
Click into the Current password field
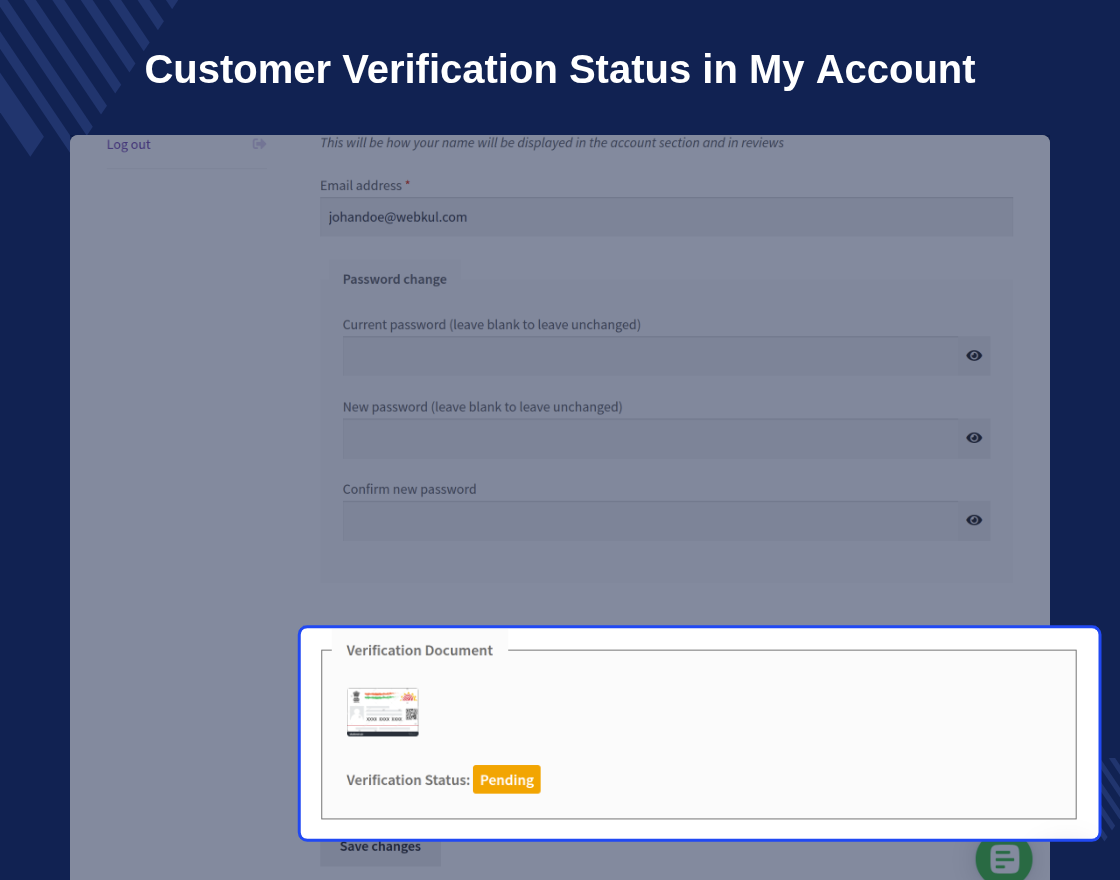[651, 356]
